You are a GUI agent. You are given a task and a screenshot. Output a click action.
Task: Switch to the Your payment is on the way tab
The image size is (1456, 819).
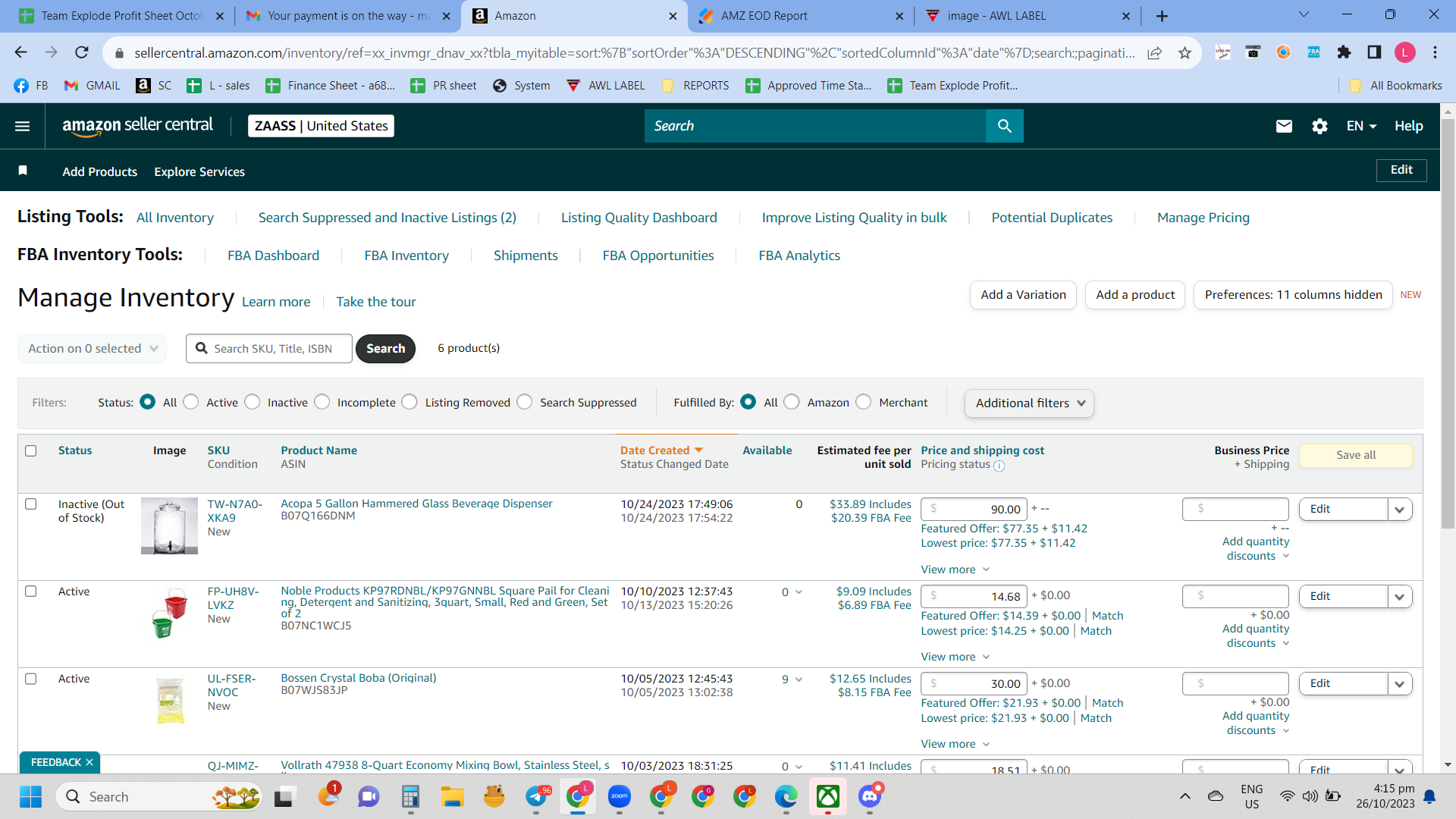348,16
